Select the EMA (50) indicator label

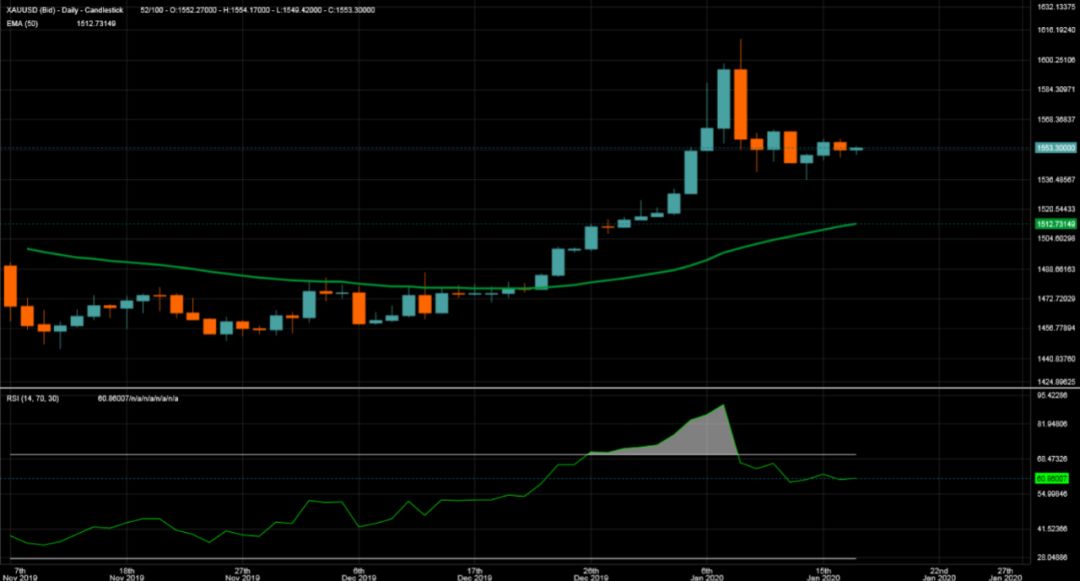[x=21, y=23]
